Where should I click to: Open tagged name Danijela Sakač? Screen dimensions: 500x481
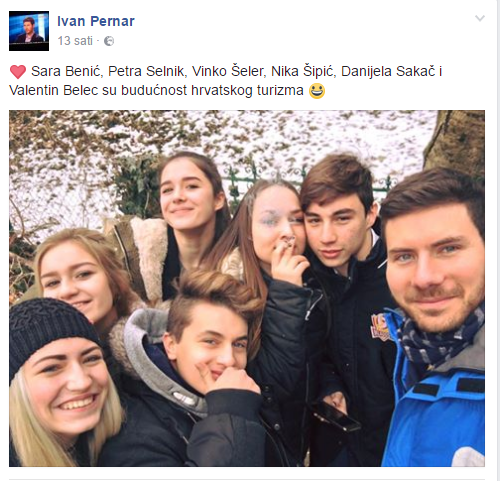(x=388, y=71)
